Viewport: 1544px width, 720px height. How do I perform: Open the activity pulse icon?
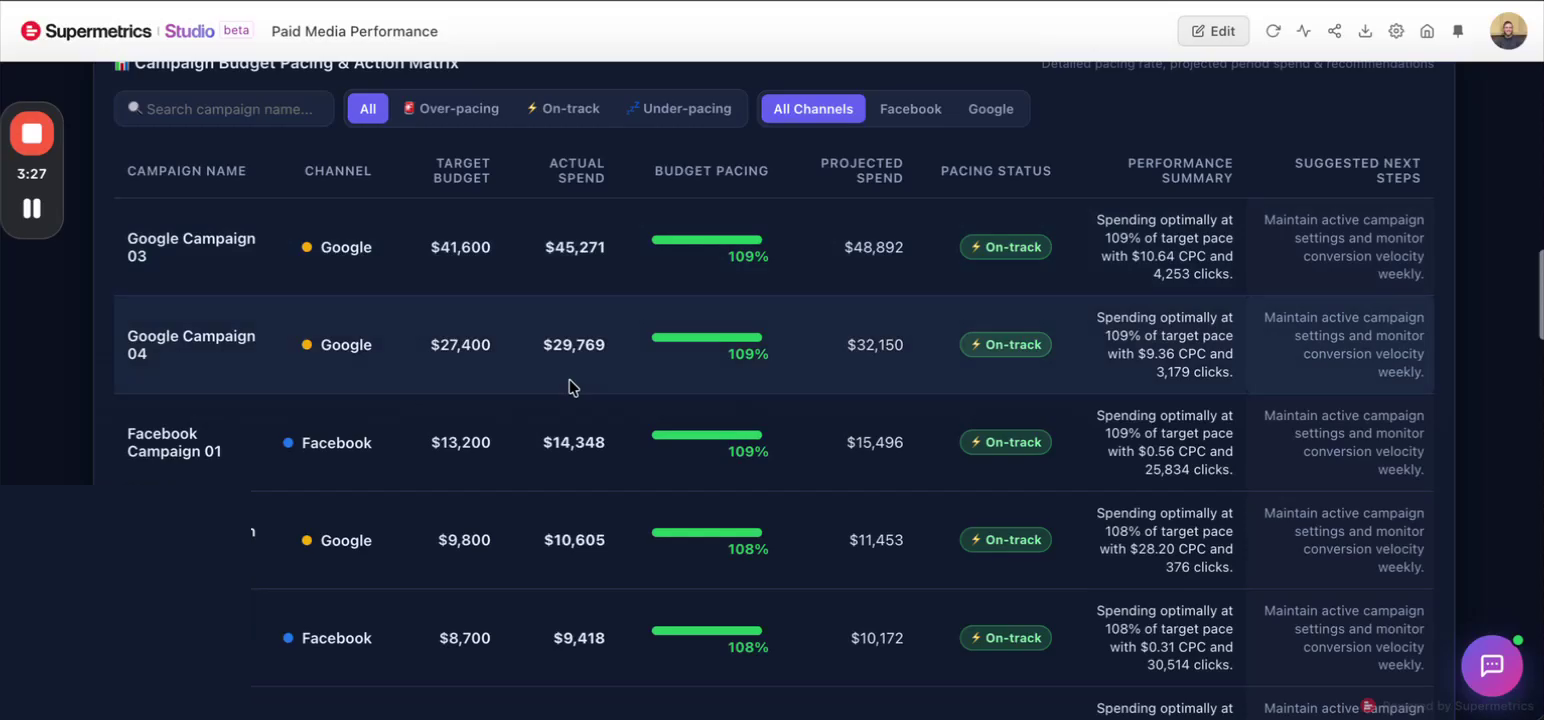click(x=1303, y=31)
